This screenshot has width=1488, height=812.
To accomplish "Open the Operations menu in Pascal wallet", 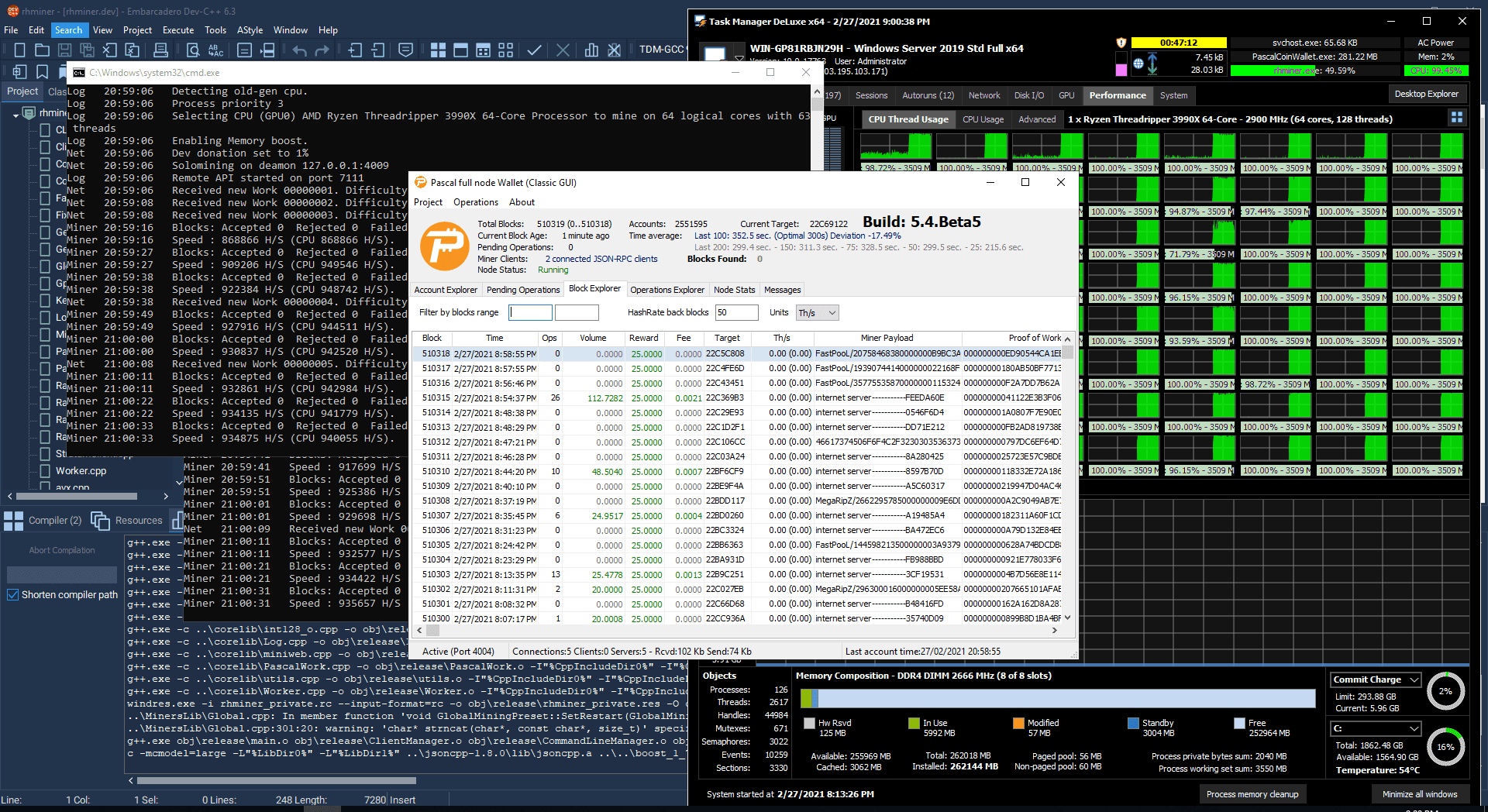I will pyautogui.click(x=476, y=202).
